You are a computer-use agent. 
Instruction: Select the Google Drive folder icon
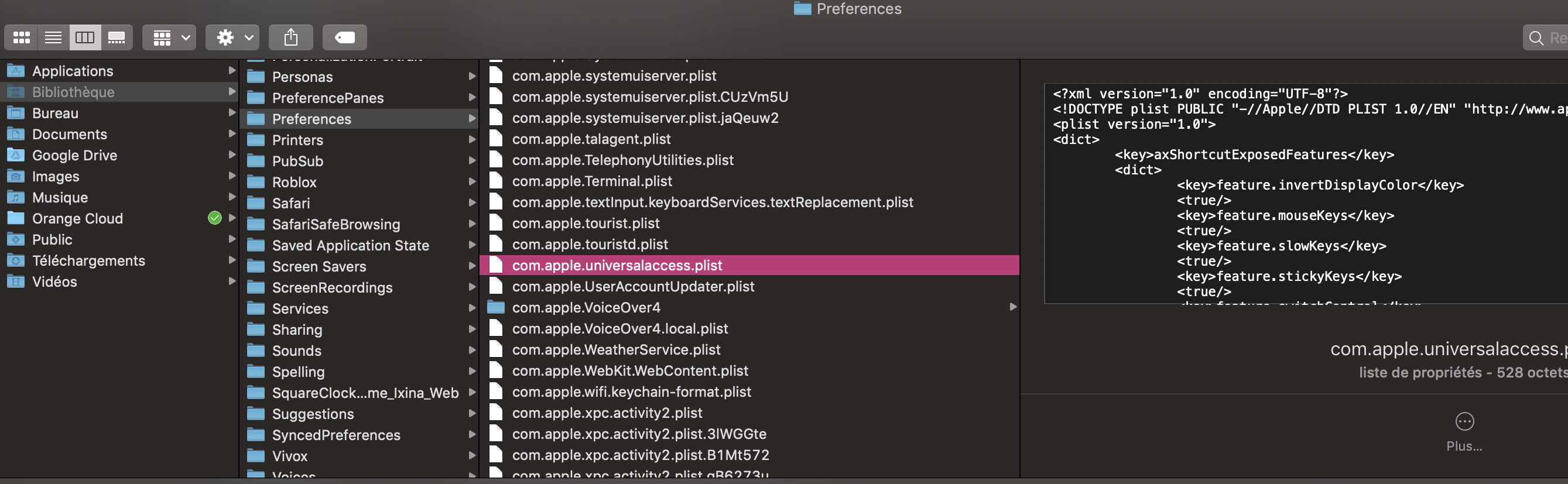[16, 155]
